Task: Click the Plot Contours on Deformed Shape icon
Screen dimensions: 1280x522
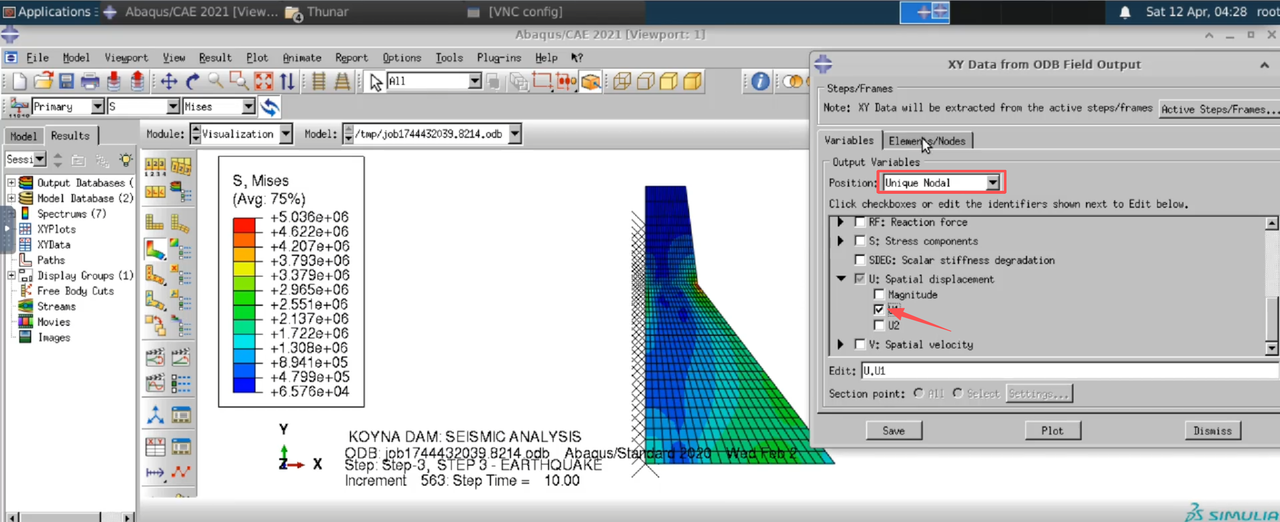Action: tap(155, 248)
